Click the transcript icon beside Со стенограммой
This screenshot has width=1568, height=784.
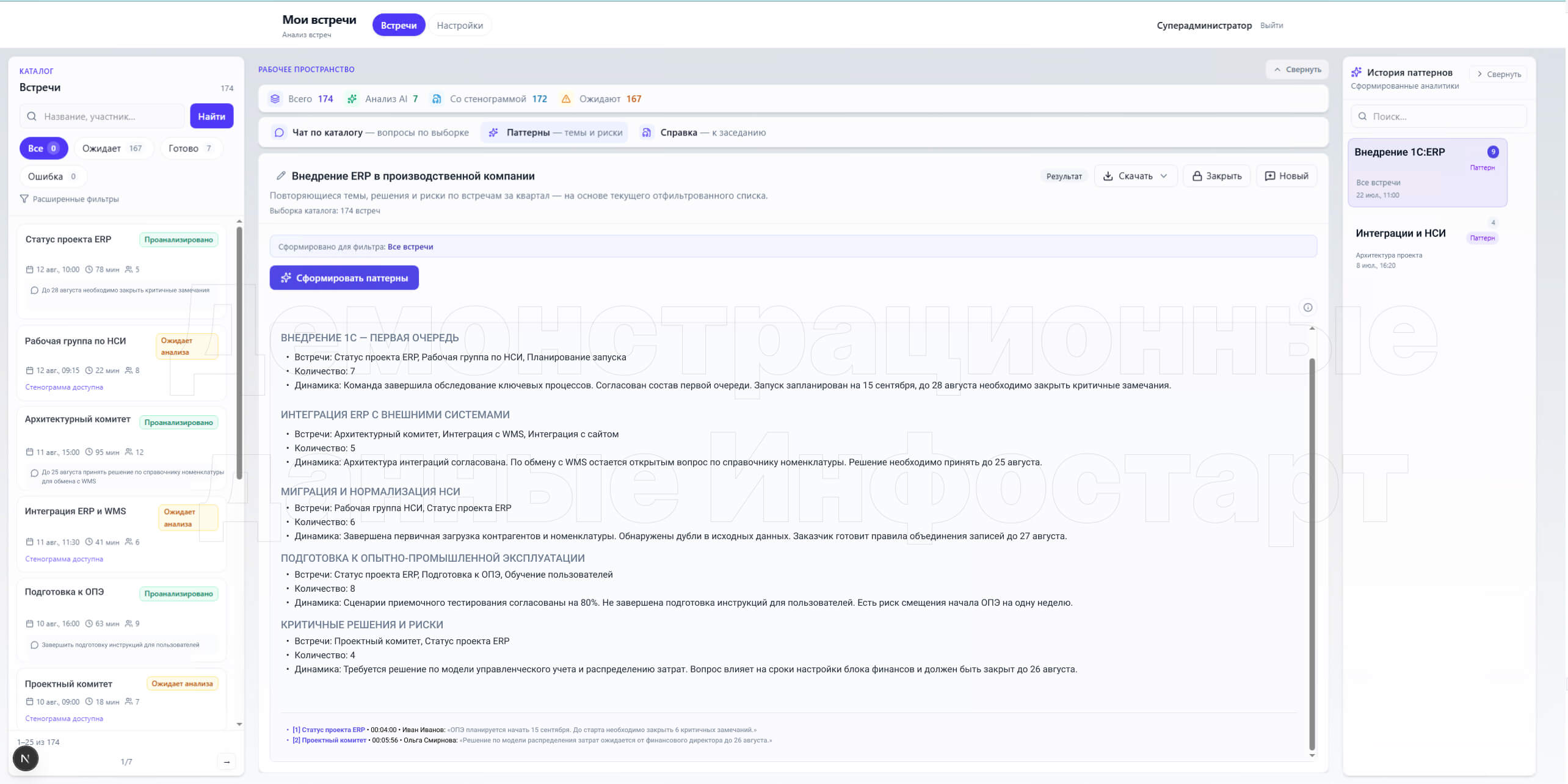437,99
